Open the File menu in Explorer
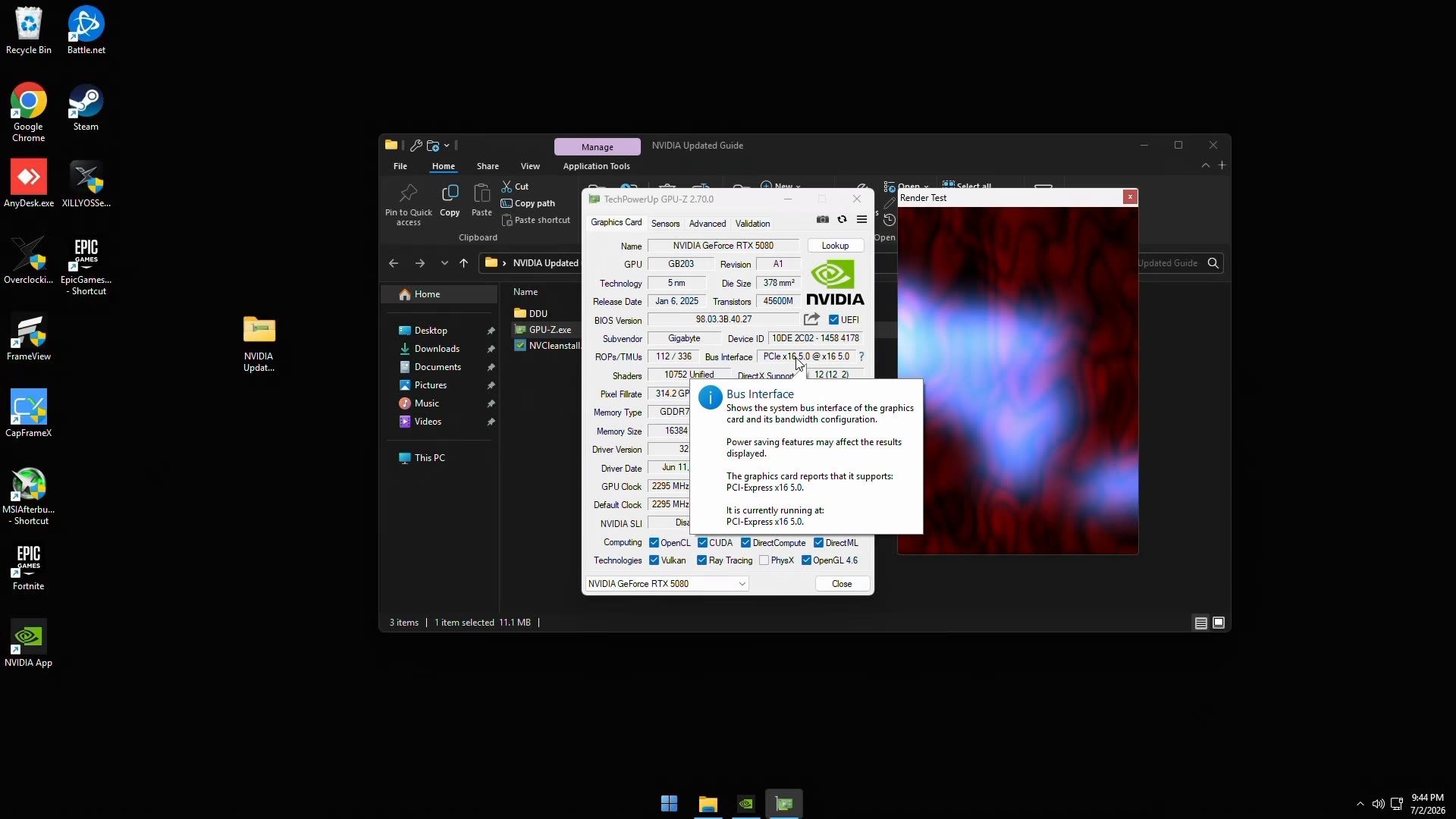This screenshot has width=1456, height=819. pos(400,166)
